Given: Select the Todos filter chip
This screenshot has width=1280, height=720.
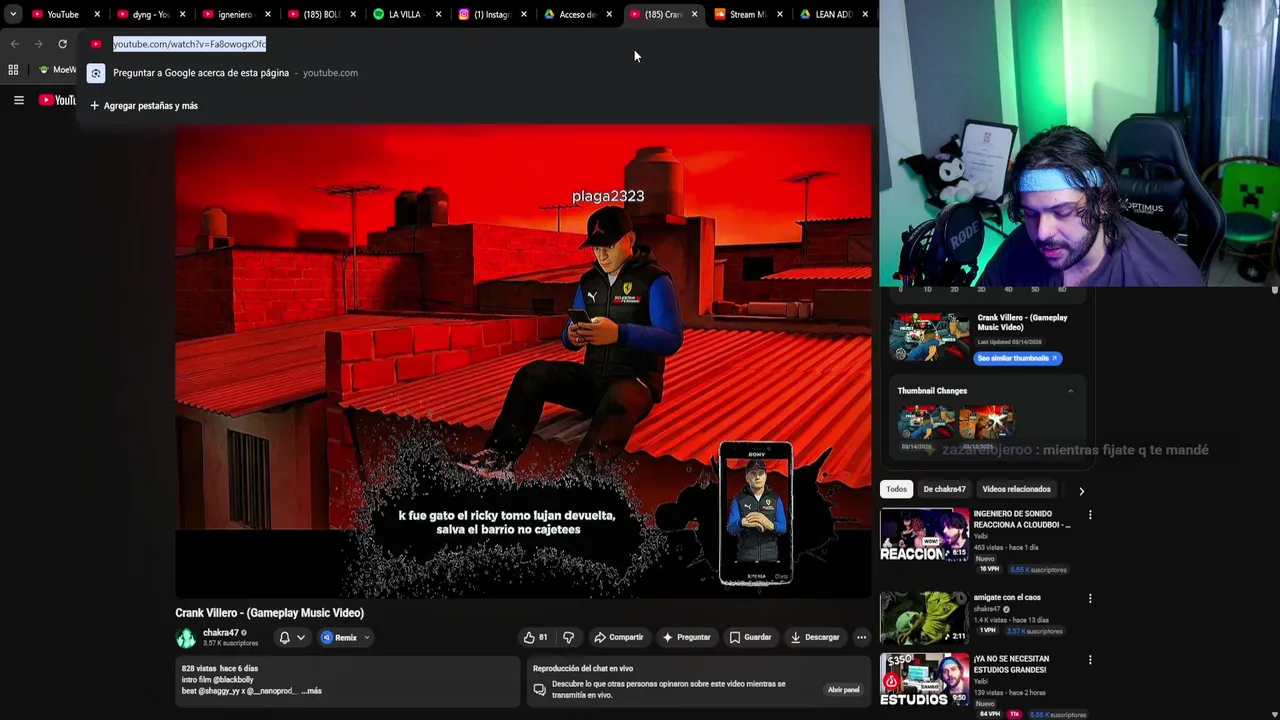Looking at the screenshot, I should point(896,489).
